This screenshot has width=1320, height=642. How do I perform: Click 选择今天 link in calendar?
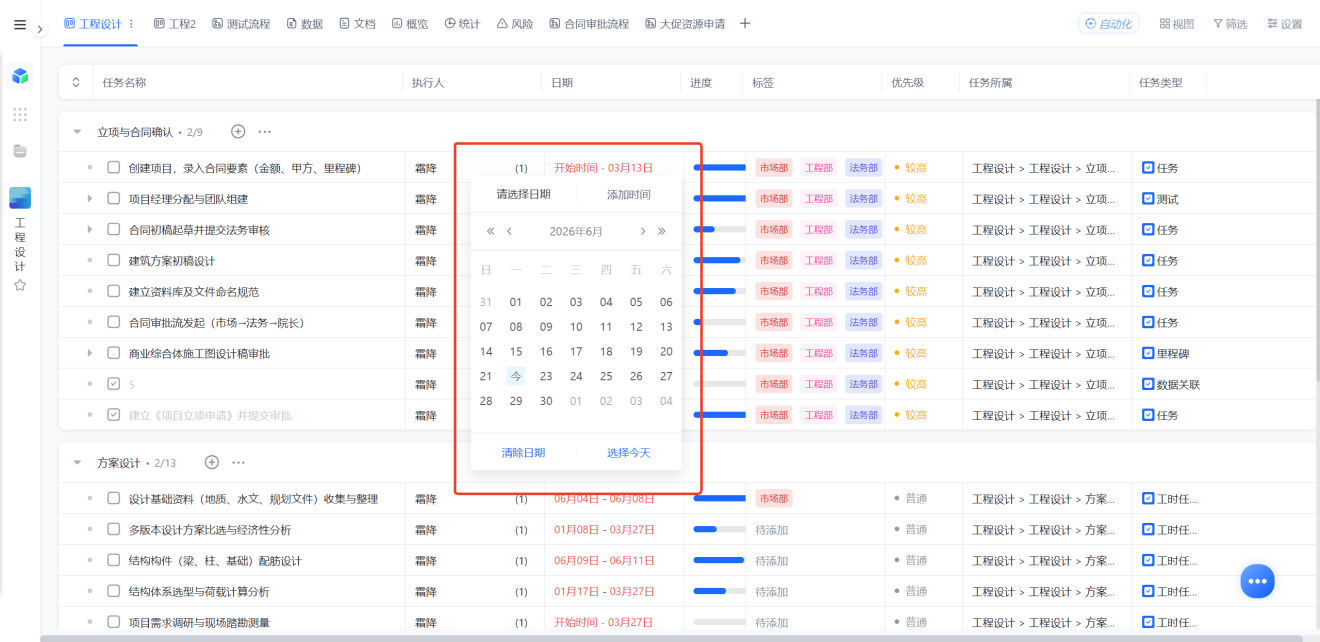[628, 453]
